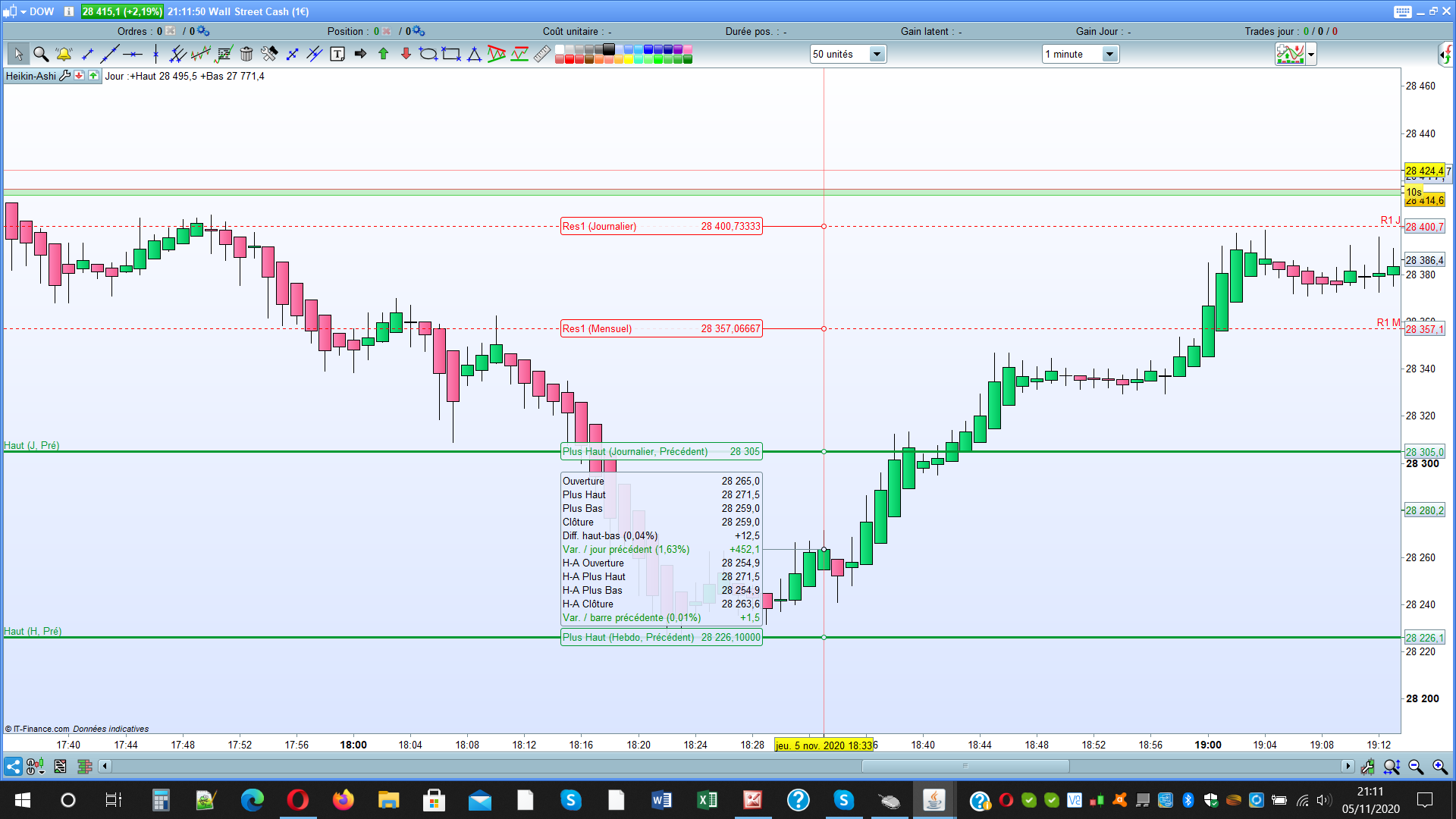Image resolution: width=1456 pixels, height=819 pixels.
Task: Click the alert bell icon
Action: (x=64, y=54)
